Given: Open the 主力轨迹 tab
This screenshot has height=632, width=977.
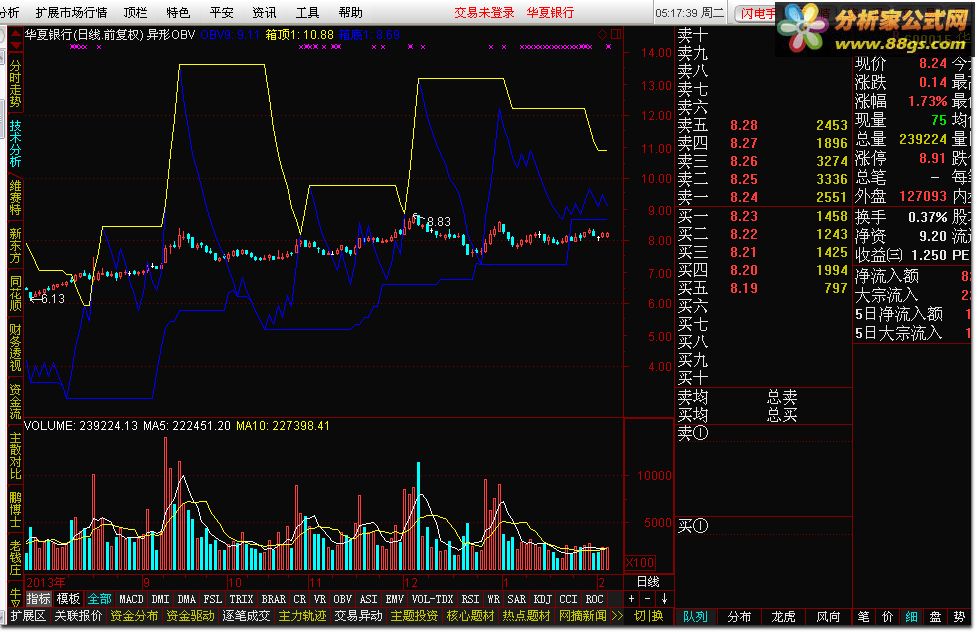Looking at the screenshot, I should pos(302,616).
